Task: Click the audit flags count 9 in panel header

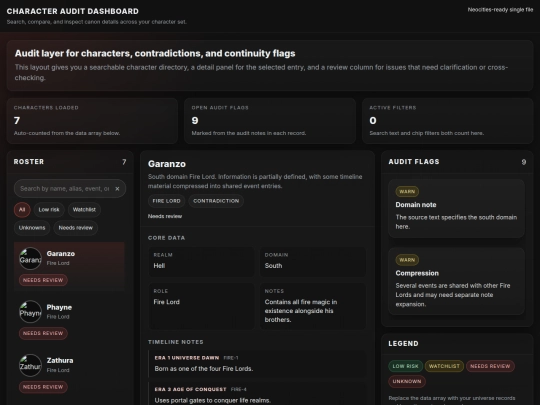Action: coord(523,162)
